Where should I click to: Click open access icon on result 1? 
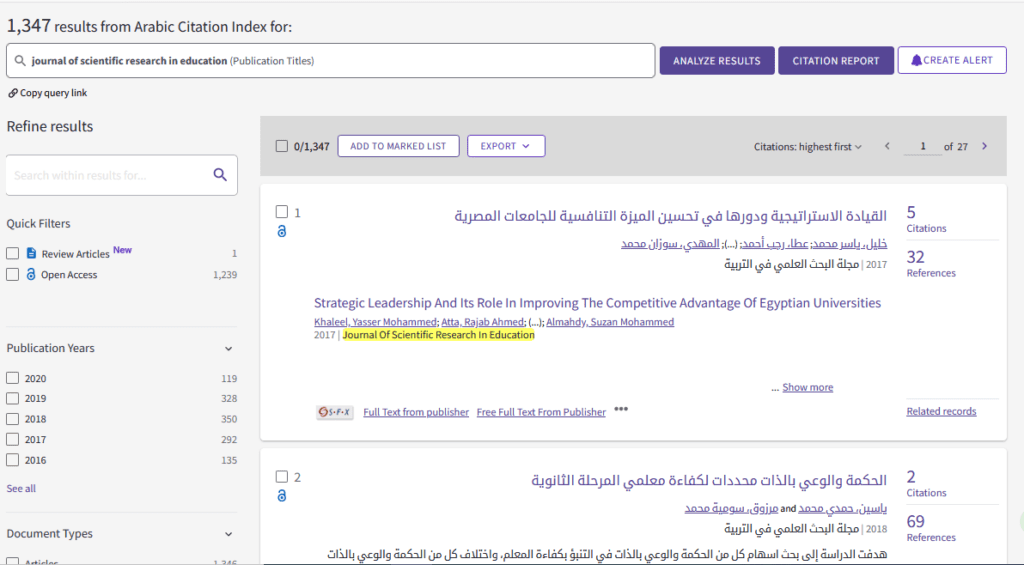[x=282, y=231]
